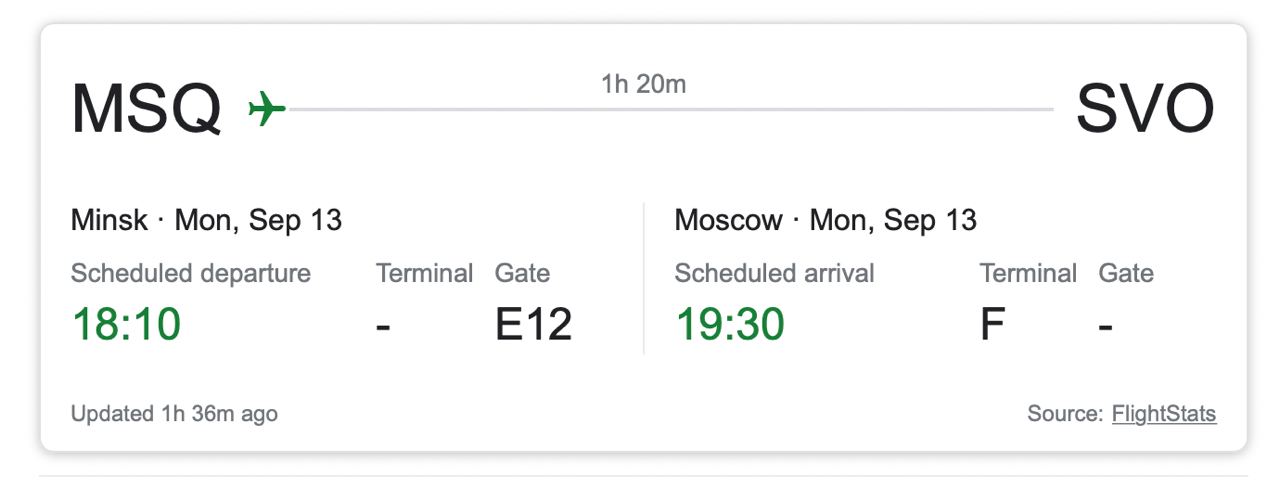Screen dimensions: 1280x488
Task: Click the Scheduled arrival label
Action: tap(774, 273)
